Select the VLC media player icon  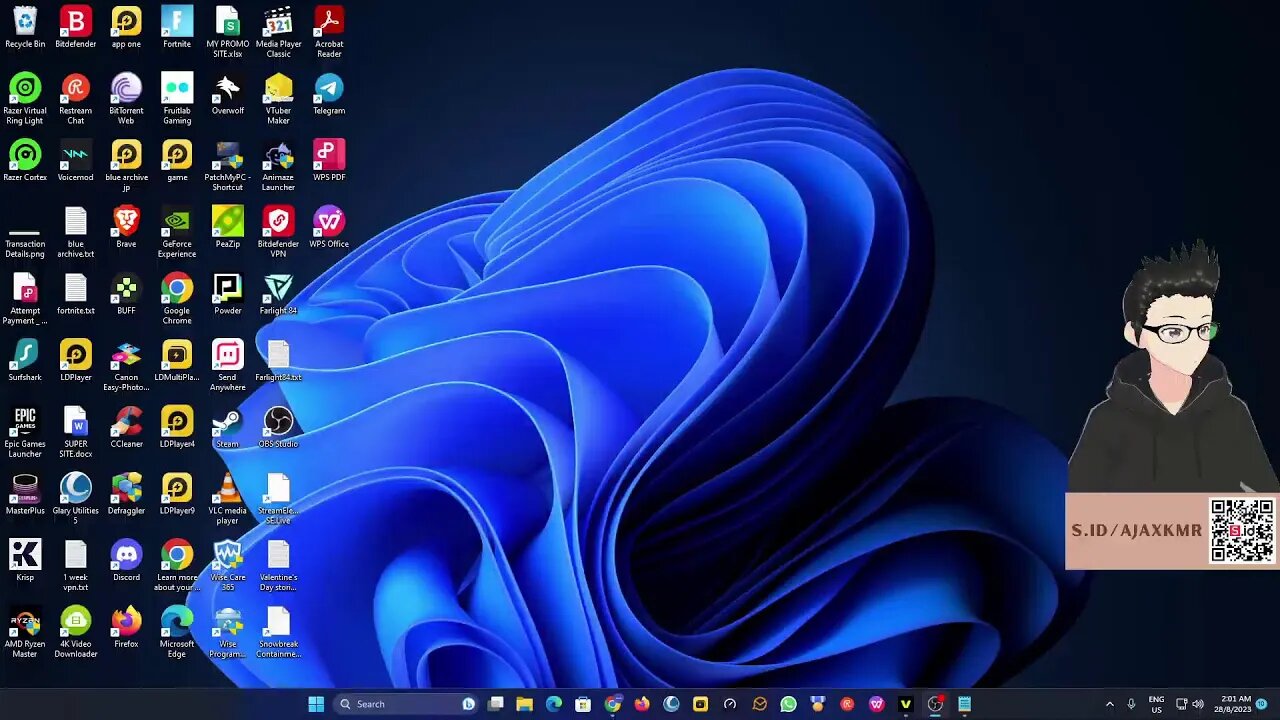point(228,499)
